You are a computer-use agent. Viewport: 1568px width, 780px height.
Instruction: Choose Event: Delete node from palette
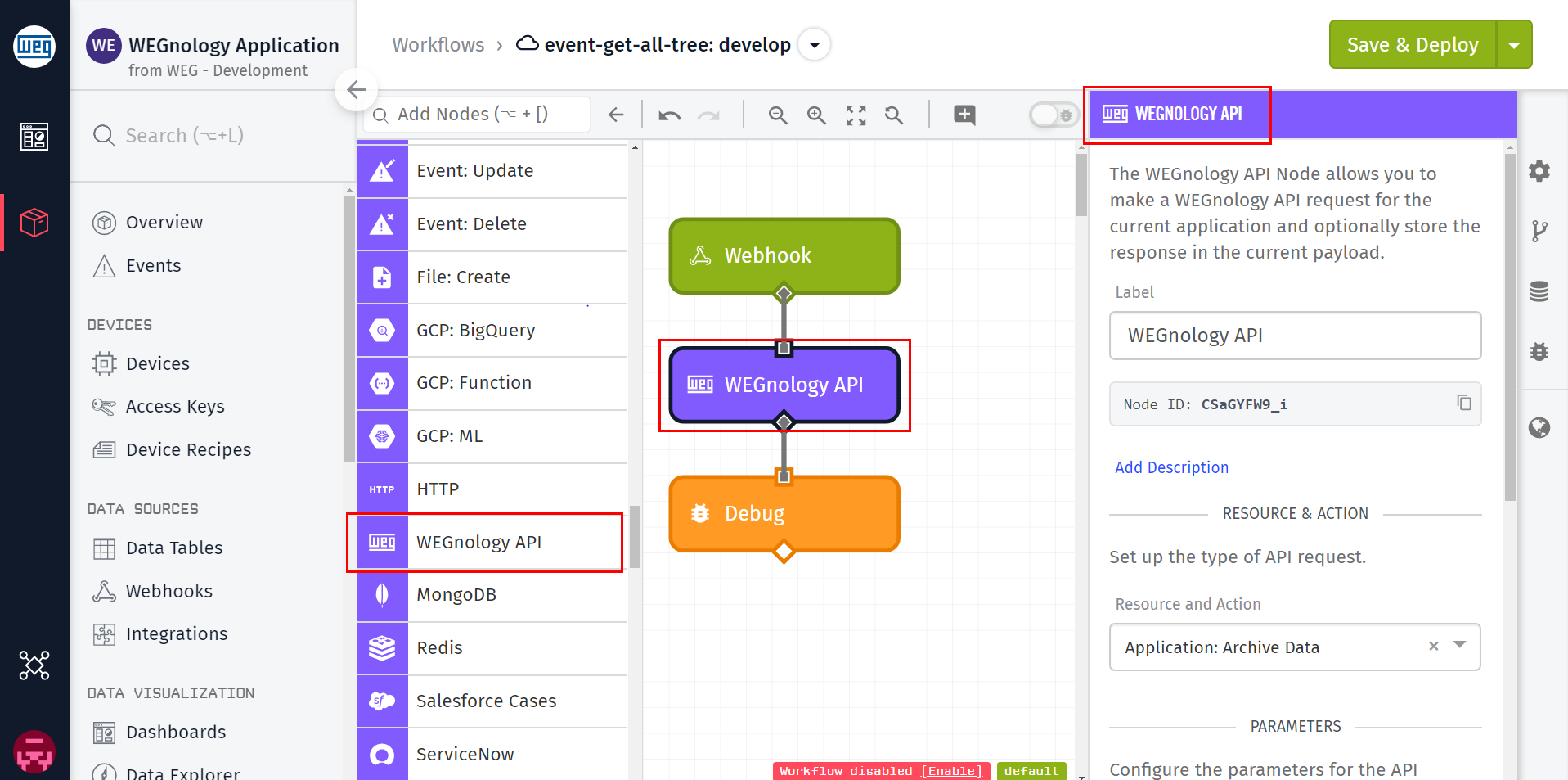tap(492, 223)
